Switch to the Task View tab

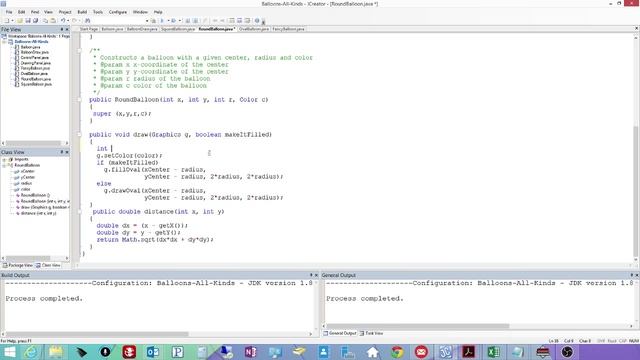point(371,333)
